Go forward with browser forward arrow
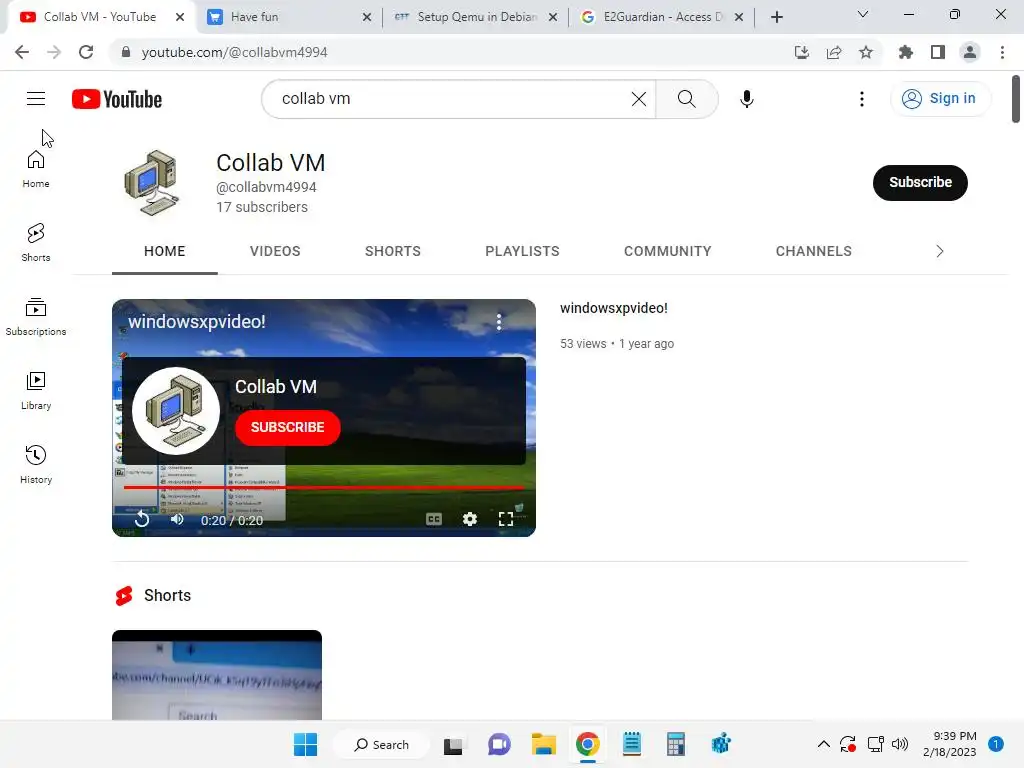This screenshot has width=1024, height=768. pos(54,52)
